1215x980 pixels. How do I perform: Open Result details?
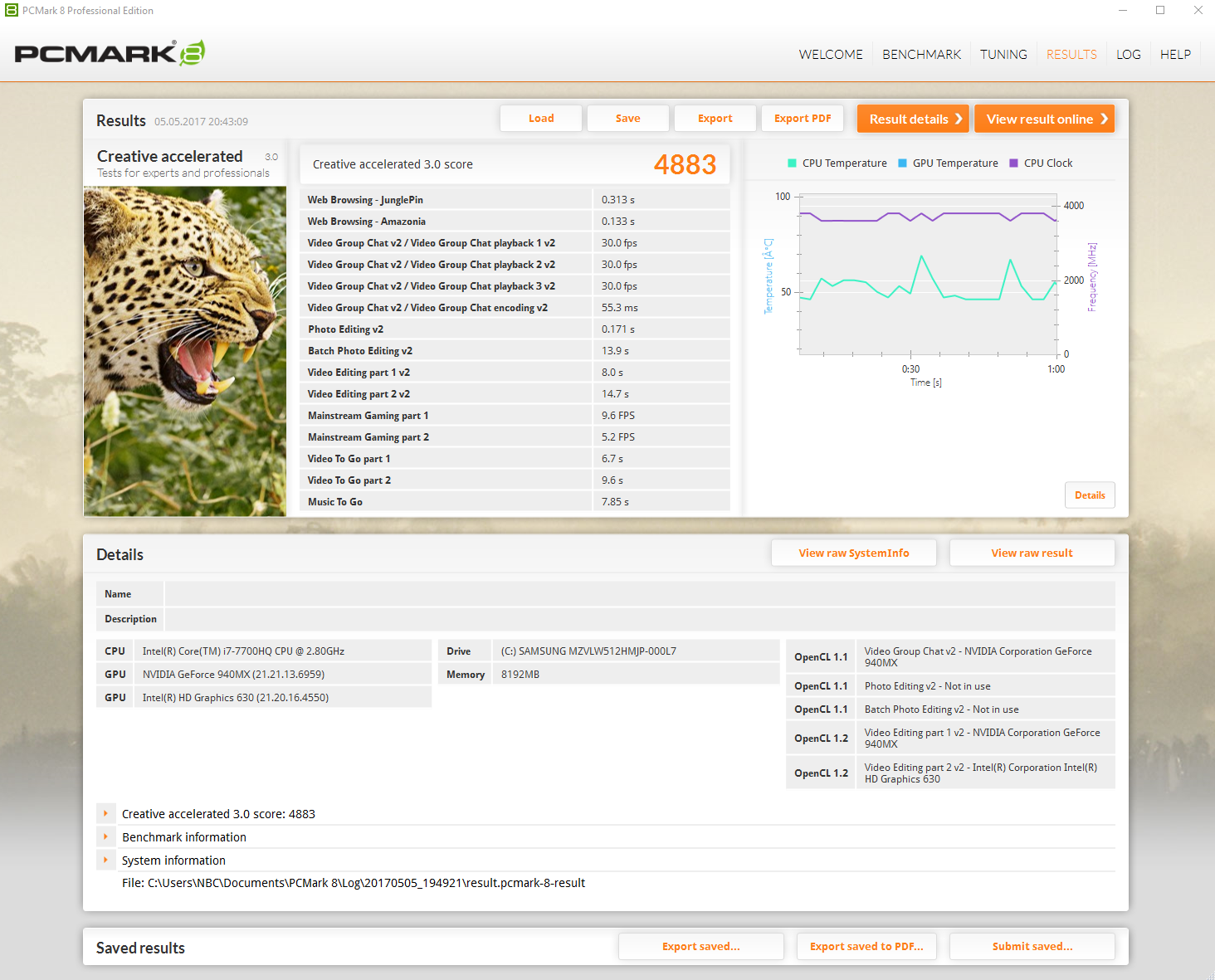pos(913,119)
